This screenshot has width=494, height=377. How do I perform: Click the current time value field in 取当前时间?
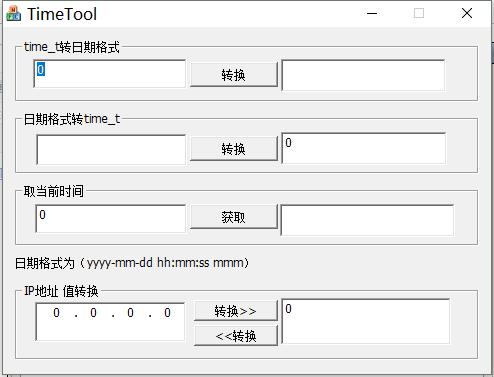click(111, 219)
